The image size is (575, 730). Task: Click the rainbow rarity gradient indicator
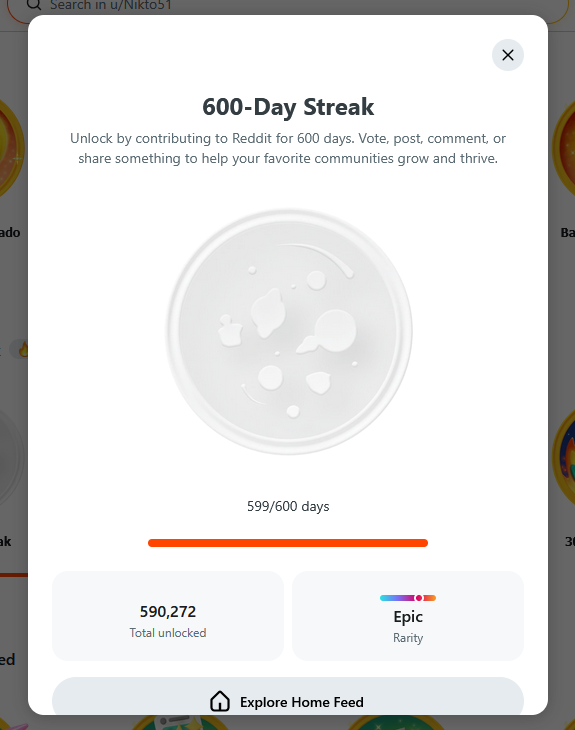408,598
